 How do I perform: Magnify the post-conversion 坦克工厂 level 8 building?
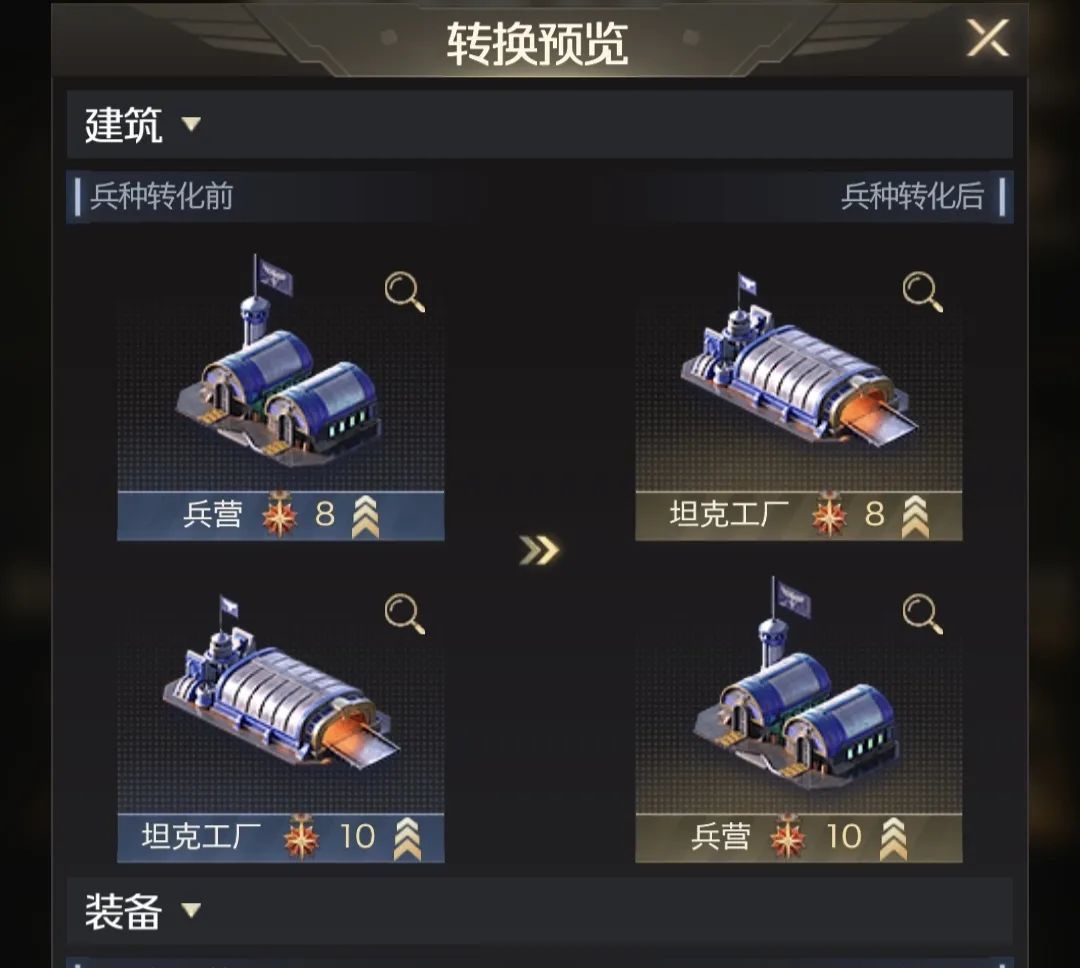pyautogui.click(x=922, y=292)
